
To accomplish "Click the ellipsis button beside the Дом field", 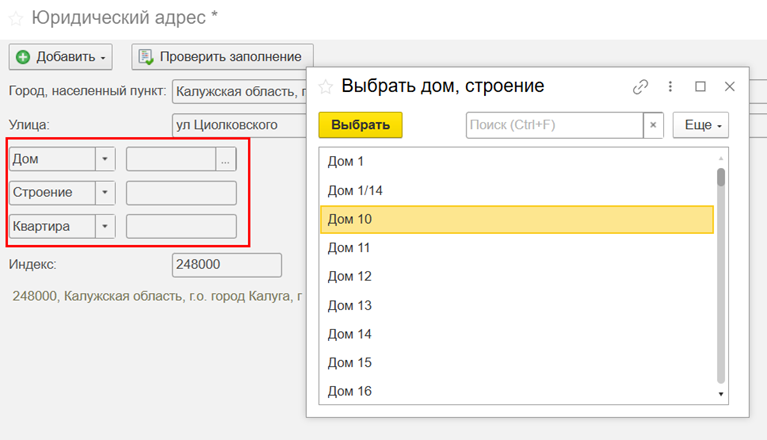I will click(x=225, y=159).
